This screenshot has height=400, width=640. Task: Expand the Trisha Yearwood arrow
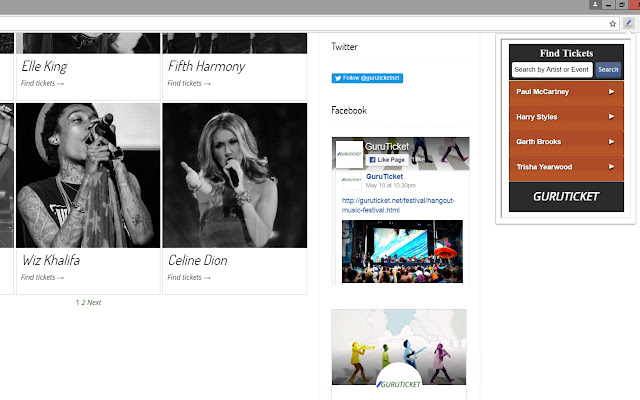pyautogui.click(x=611, y=167)
